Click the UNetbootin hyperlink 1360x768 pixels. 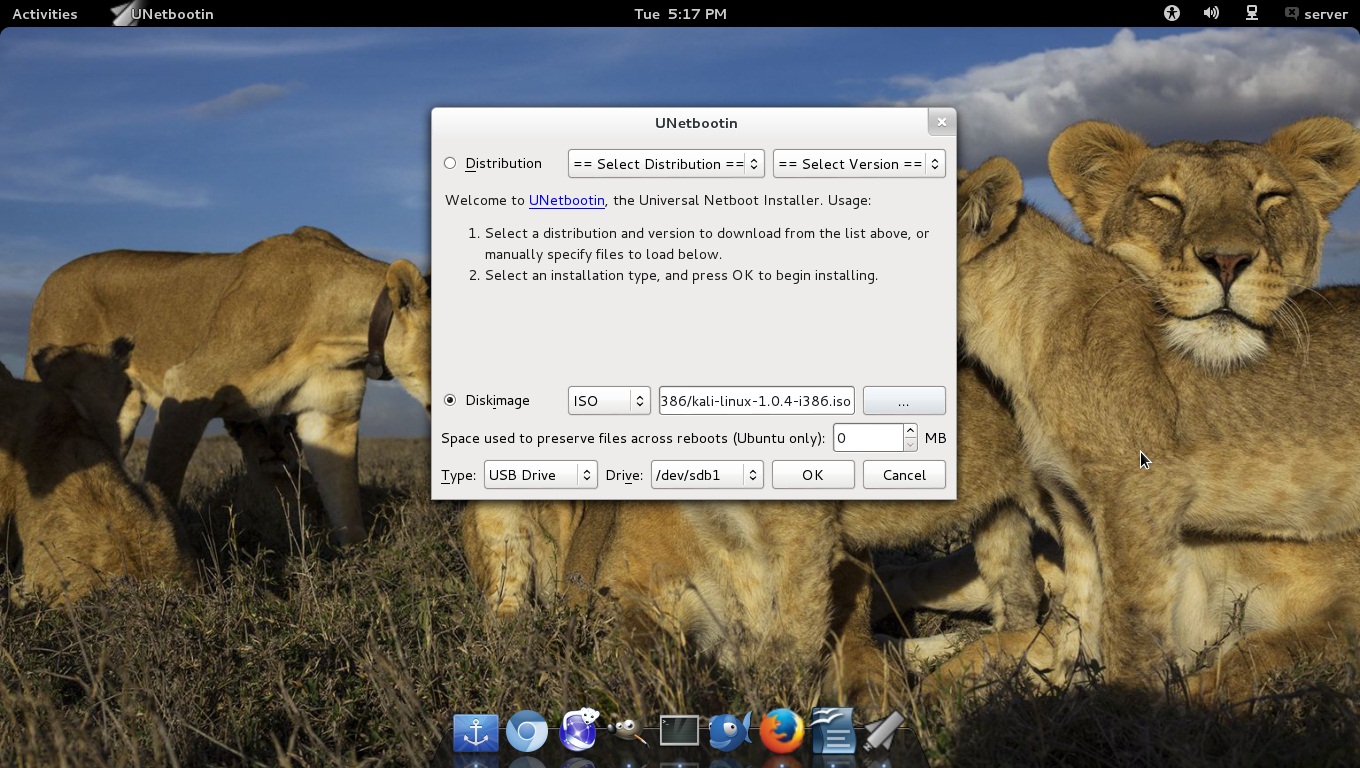(566, 200)
